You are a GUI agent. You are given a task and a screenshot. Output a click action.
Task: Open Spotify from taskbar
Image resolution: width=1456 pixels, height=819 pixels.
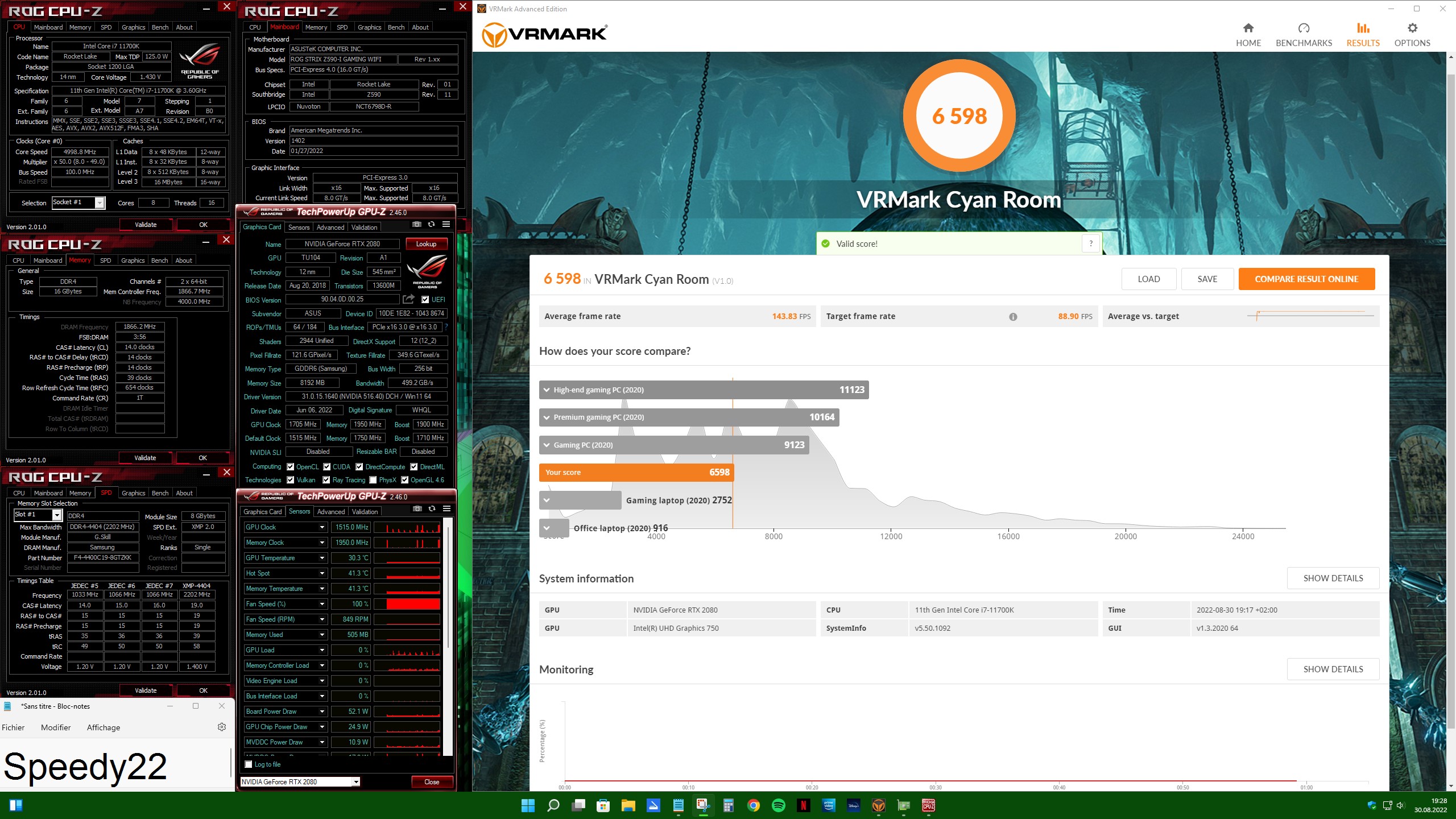pyautogui.click(x=779, y=805)
